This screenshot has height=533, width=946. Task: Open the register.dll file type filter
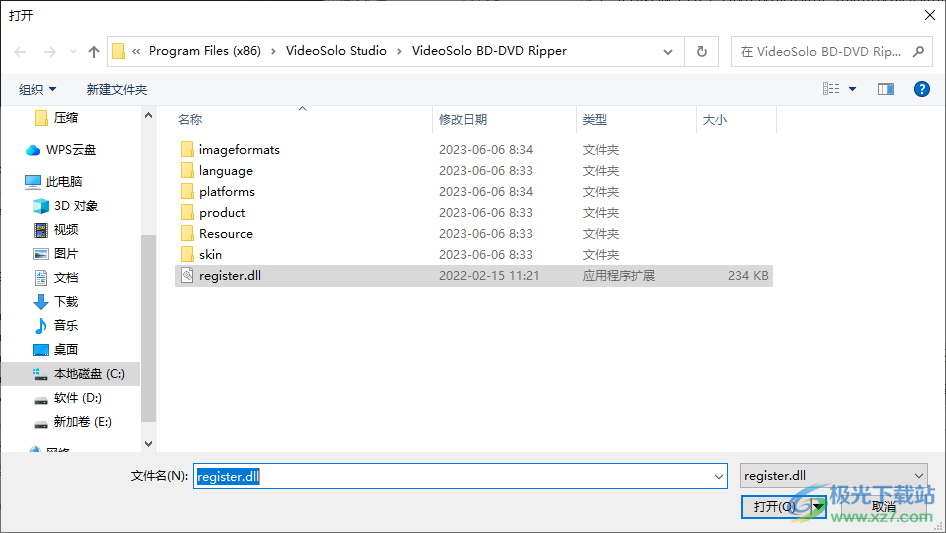click(x=834, y=476)
